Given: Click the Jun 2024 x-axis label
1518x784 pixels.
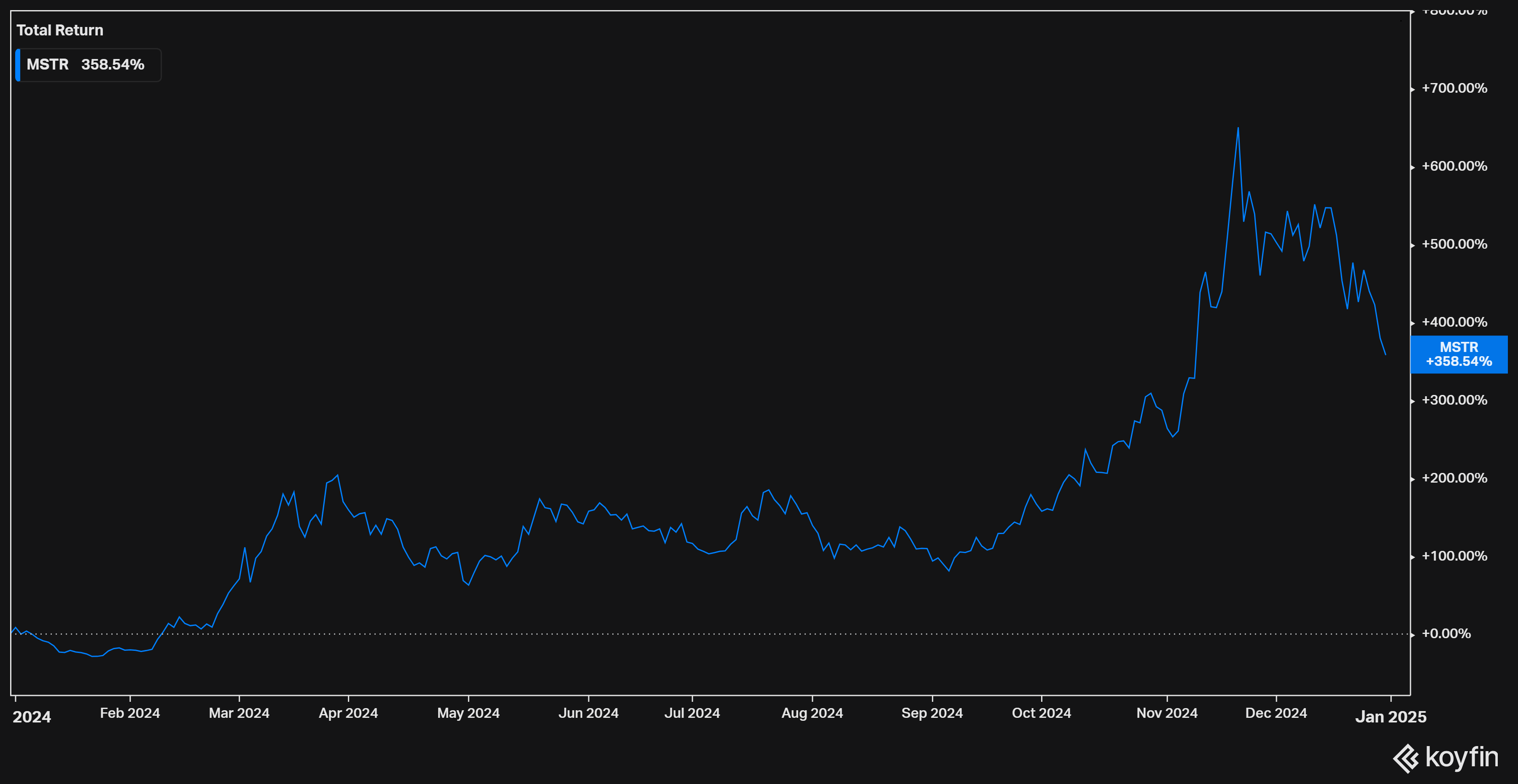Looking at the screenshot, I should click(x=588, y=713).
